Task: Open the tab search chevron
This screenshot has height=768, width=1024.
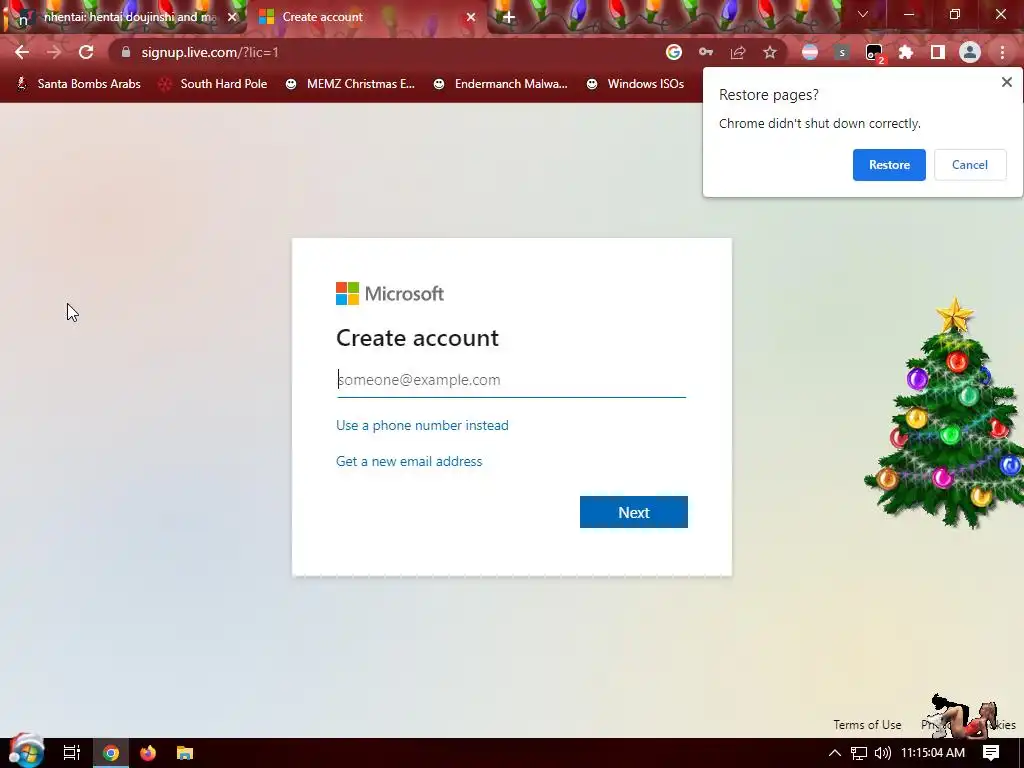Action: point(863,14)
